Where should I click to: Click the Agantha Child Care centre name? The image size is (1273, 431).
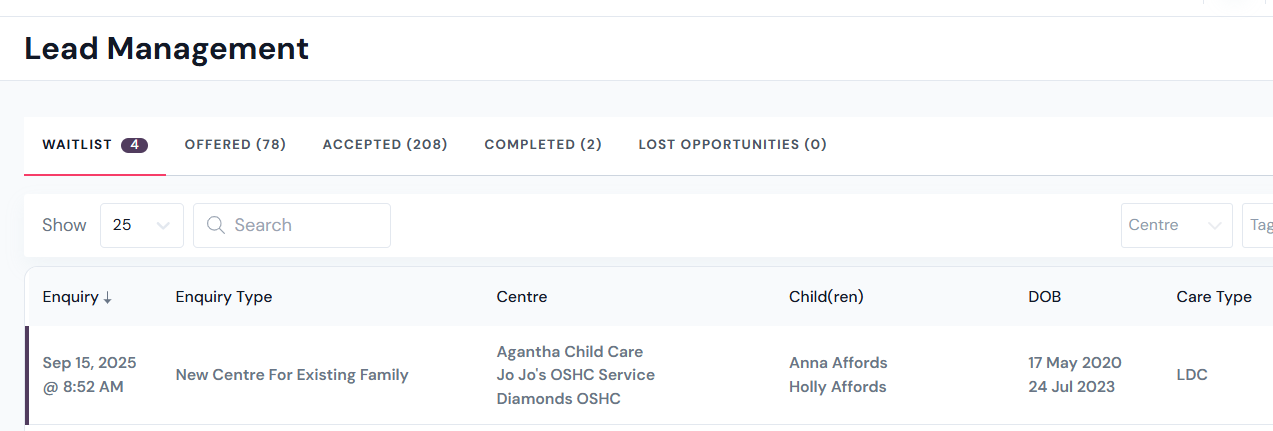(570, 352)
